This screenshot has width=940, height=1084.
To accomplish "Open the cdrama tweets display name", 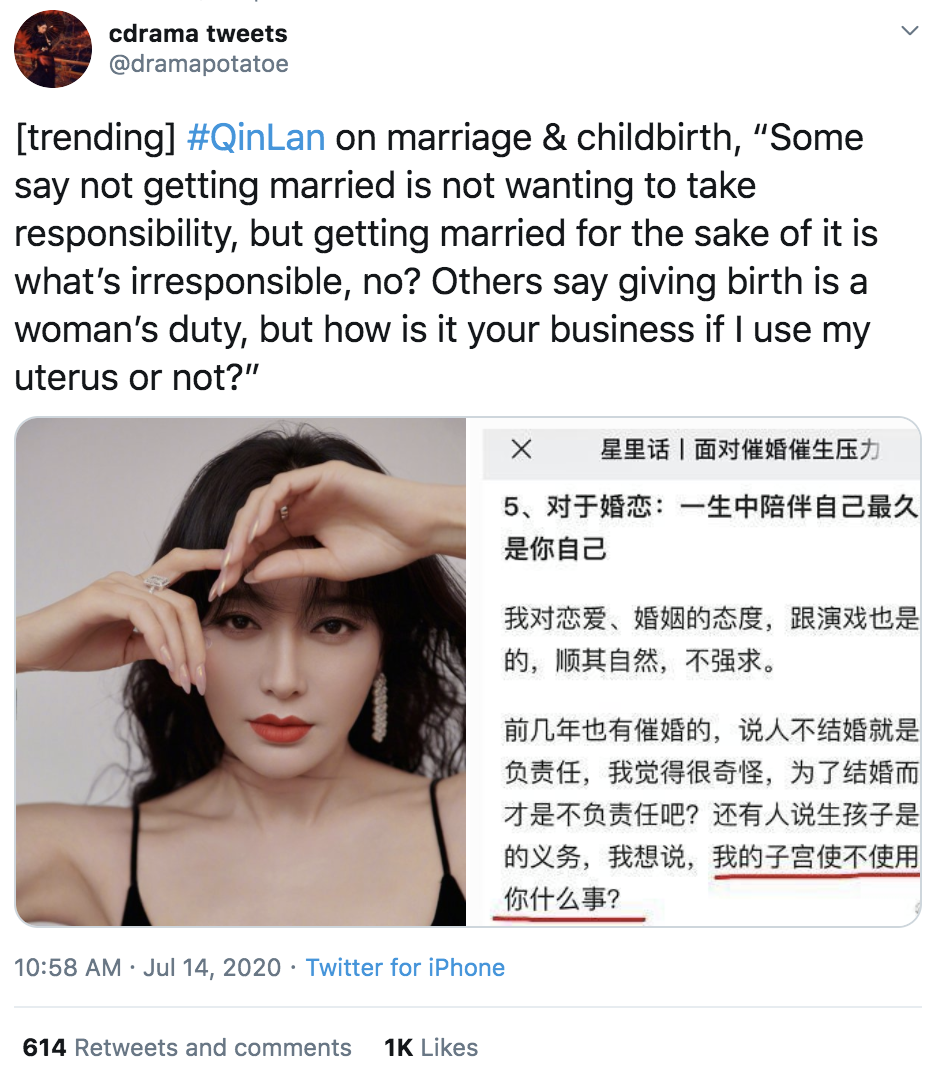I will [x=198, y=33].
